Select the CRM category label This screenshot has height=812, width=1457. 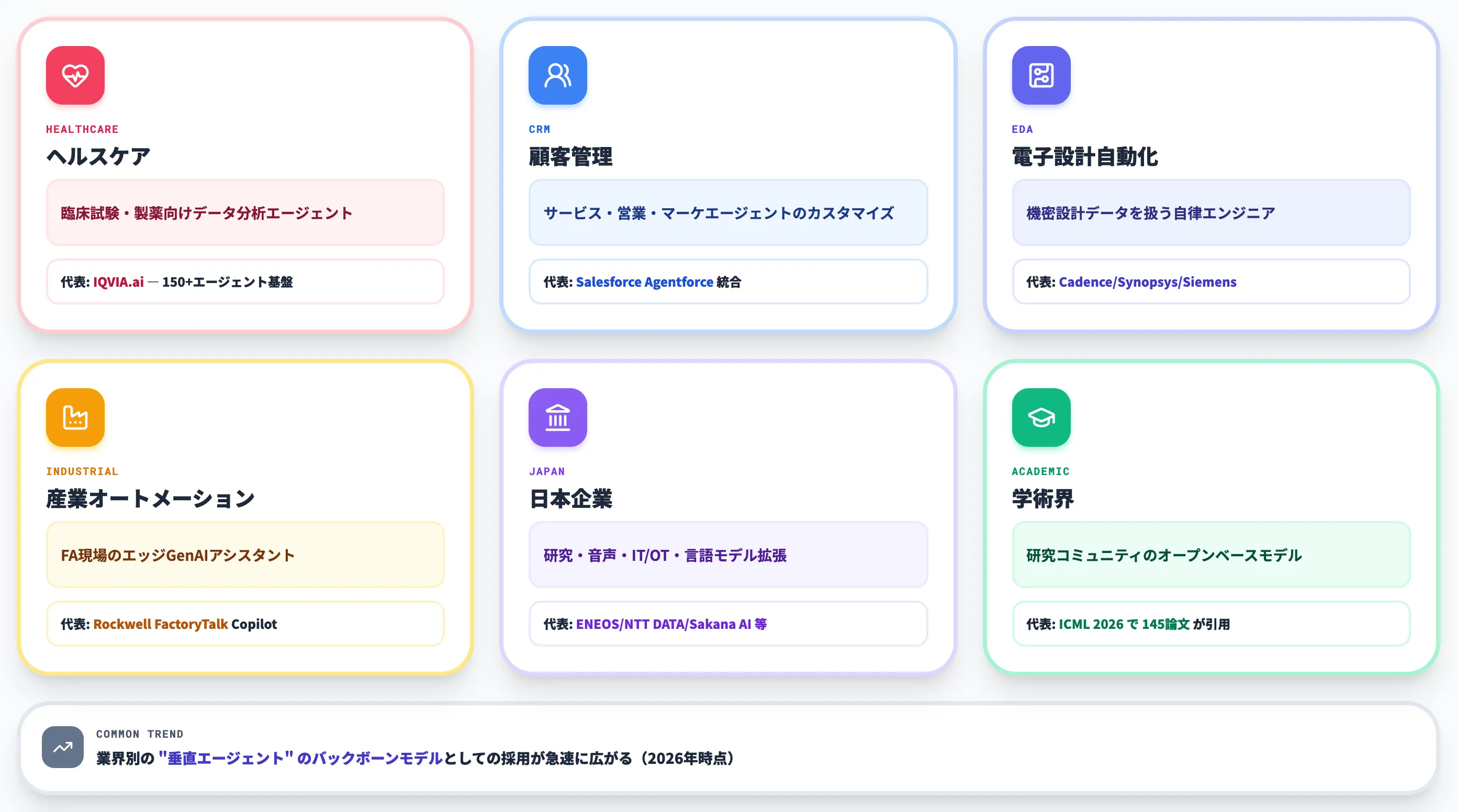click(x=539, y=129)
